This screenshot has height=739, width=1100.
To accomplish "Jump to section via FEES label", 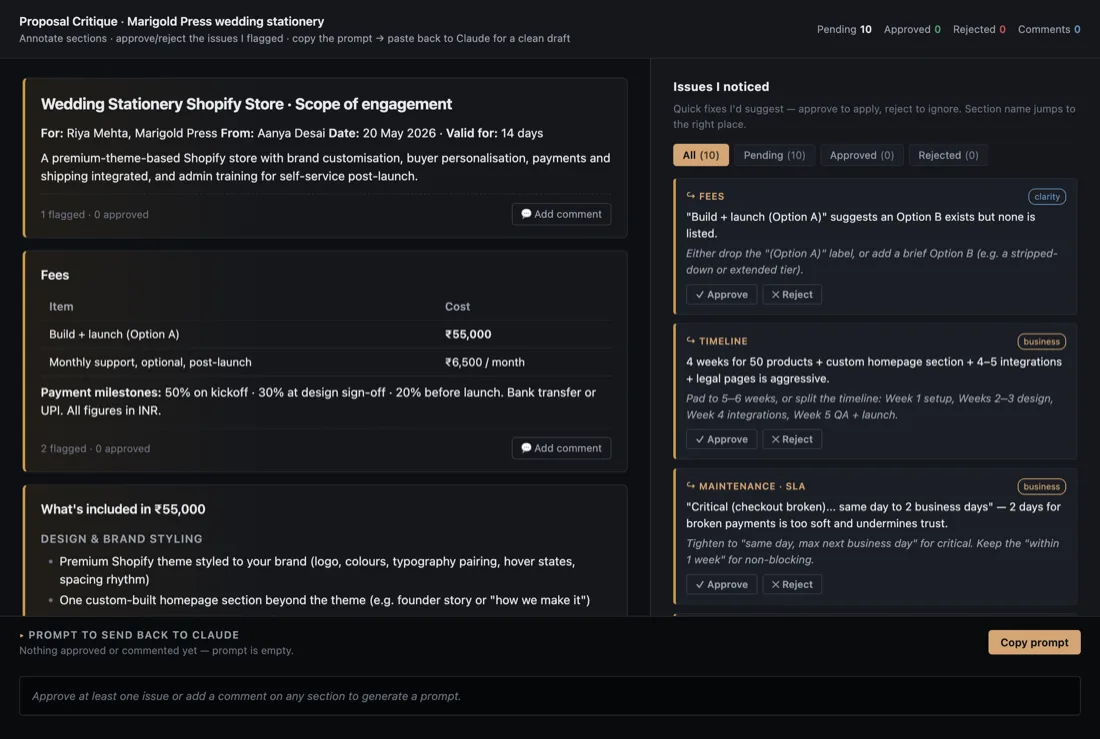I will pos(711,197).
